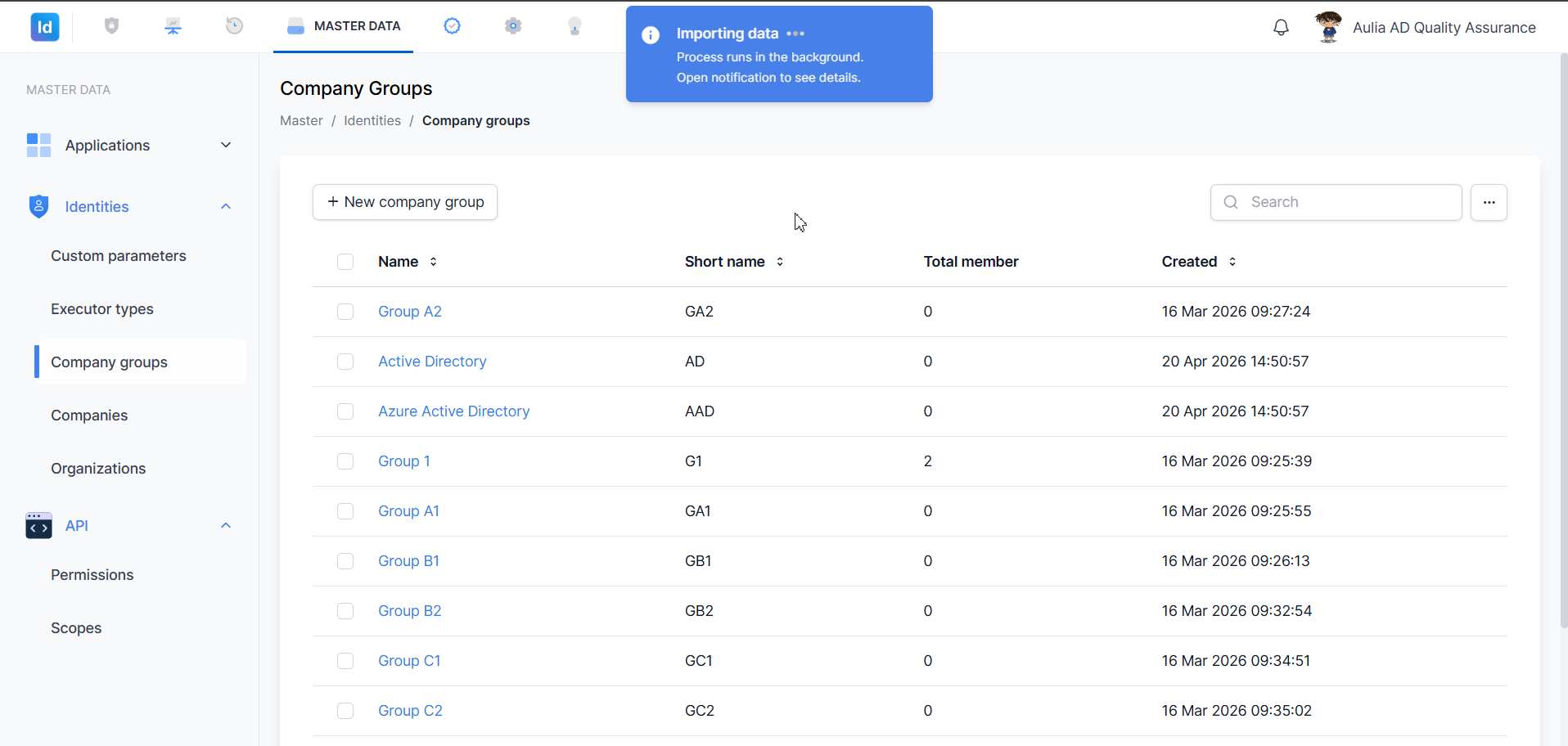Check the Active Directory row checkbox
Viewport: 1568px width, 746px height.
(345, 362)
